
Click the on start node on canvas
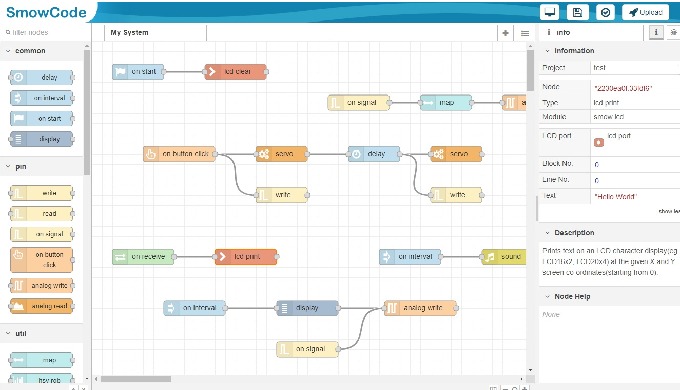[x=138, y=72]
